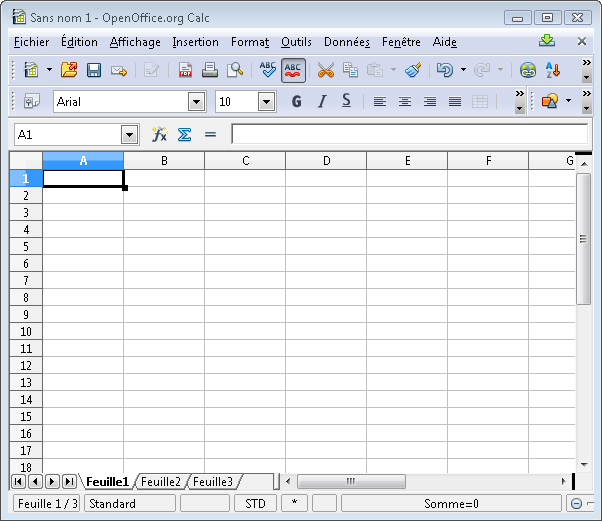Click the Standard page style field
The height and width of the screenshot is (521, 602).
(130, 503)
